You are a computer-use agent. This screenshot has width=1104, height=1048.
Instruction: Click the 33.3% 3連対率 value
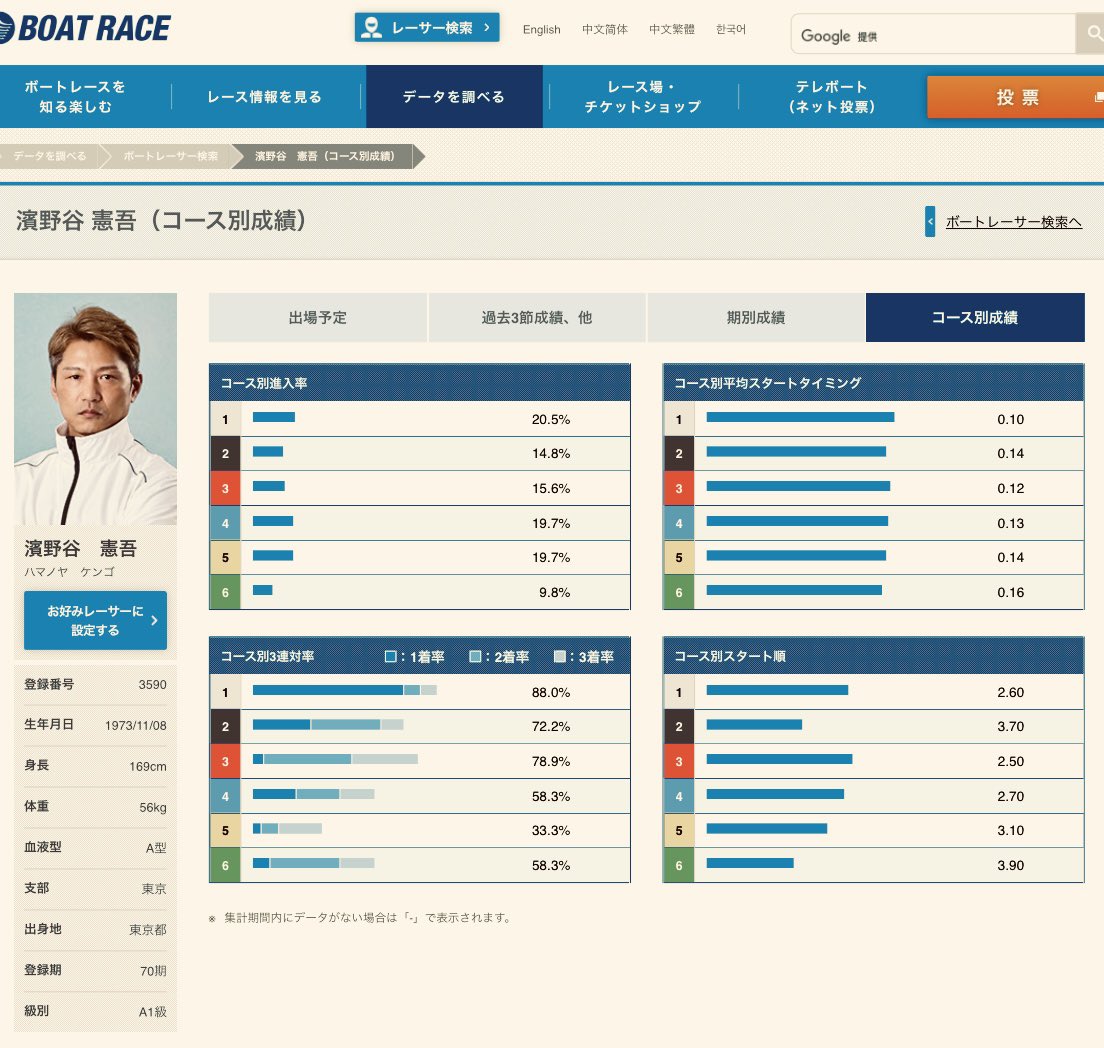point(551,831)
